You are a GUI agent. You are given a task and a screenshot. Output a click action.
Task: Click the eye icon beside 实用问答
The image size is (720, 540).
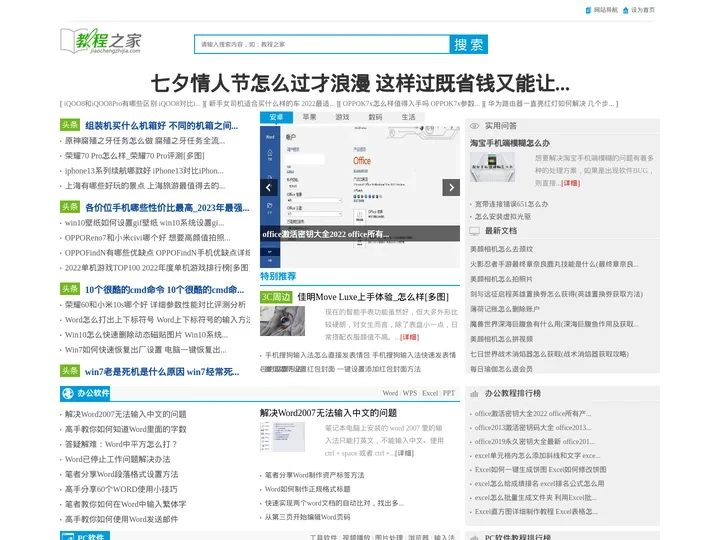point(474,126)
